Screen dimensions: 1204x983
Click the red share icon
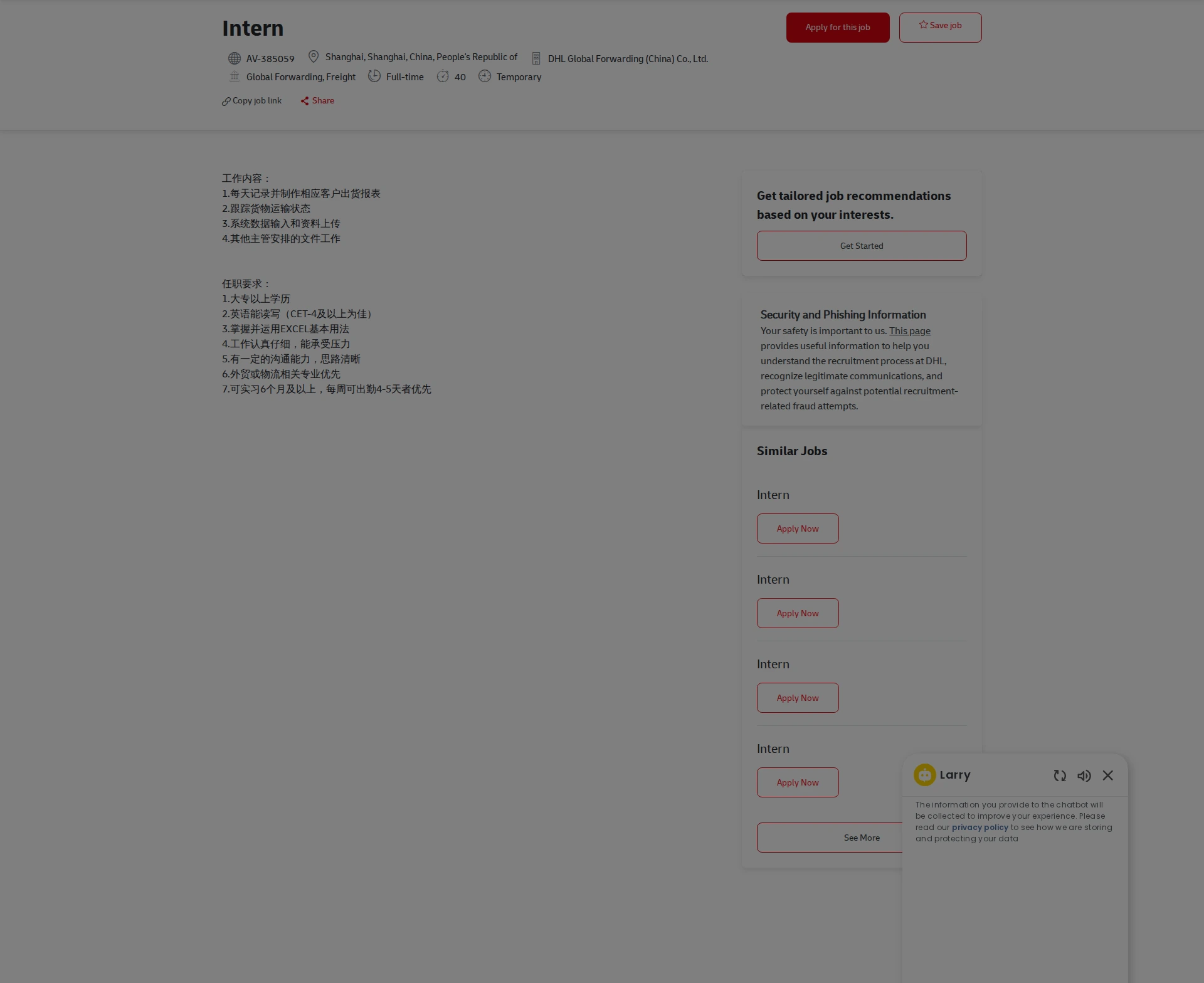(x=305, y=101)
